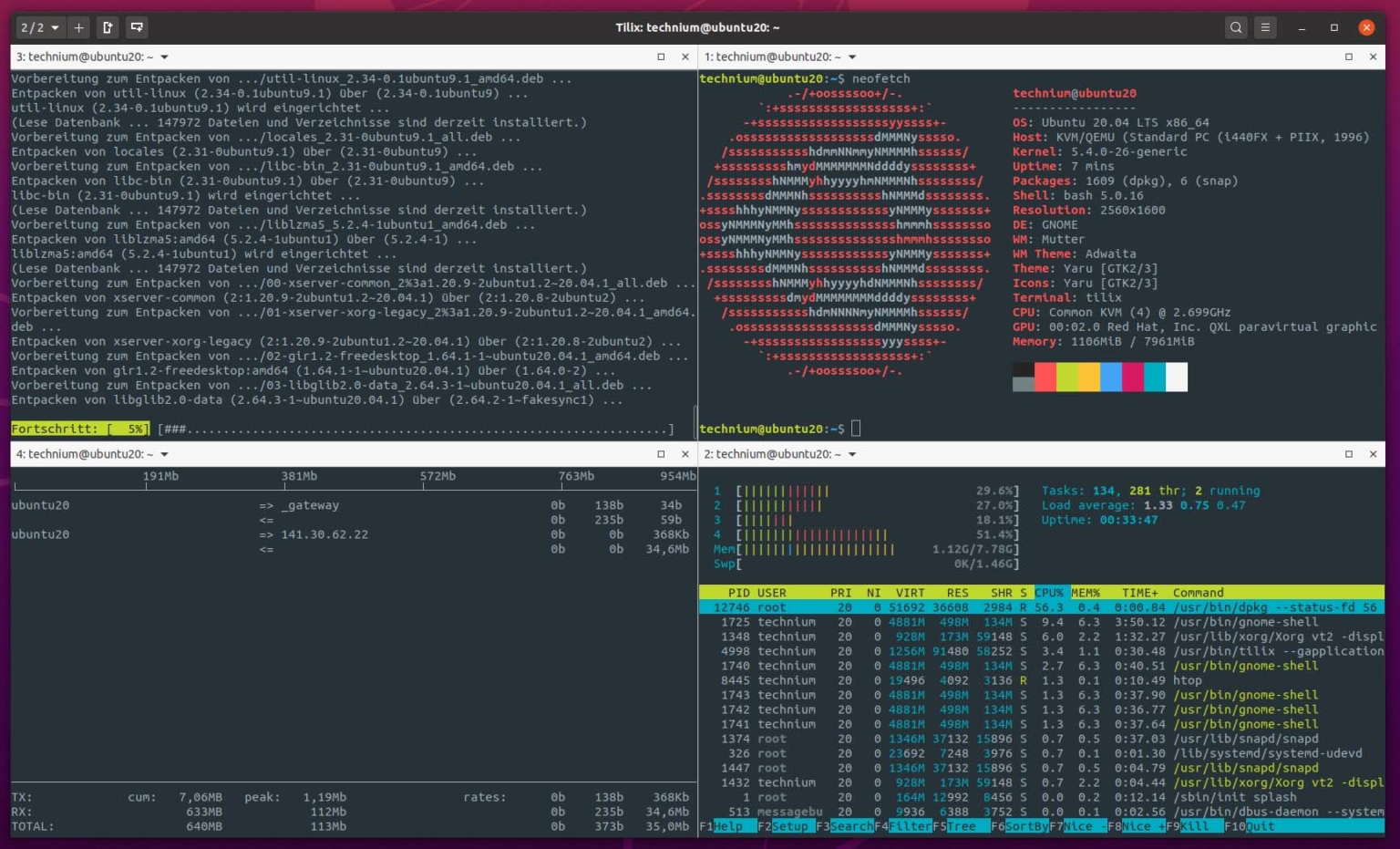Split the terminal down using the split icon
1400x849 pixels.
137,27
